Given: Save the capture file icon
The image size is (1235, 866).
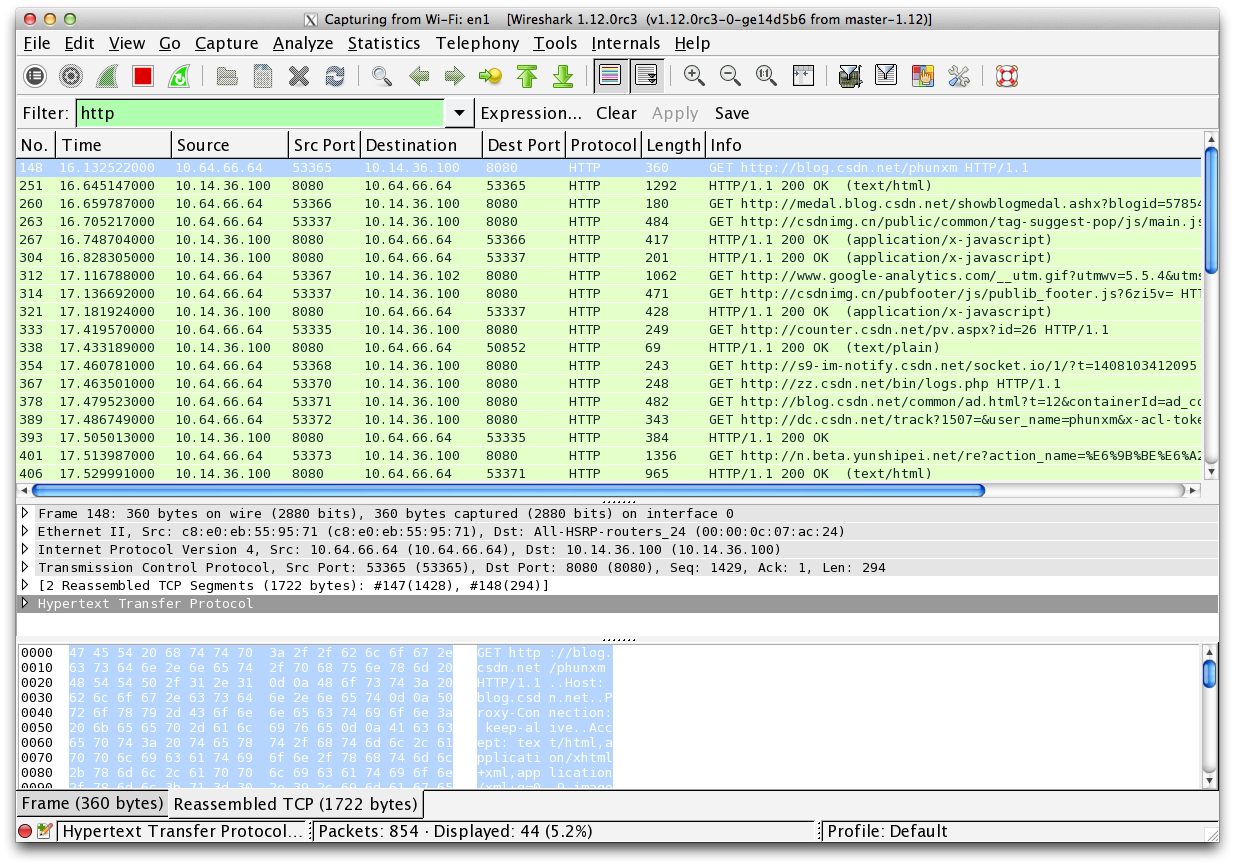Looking at the screenshot, I should 263,75.
